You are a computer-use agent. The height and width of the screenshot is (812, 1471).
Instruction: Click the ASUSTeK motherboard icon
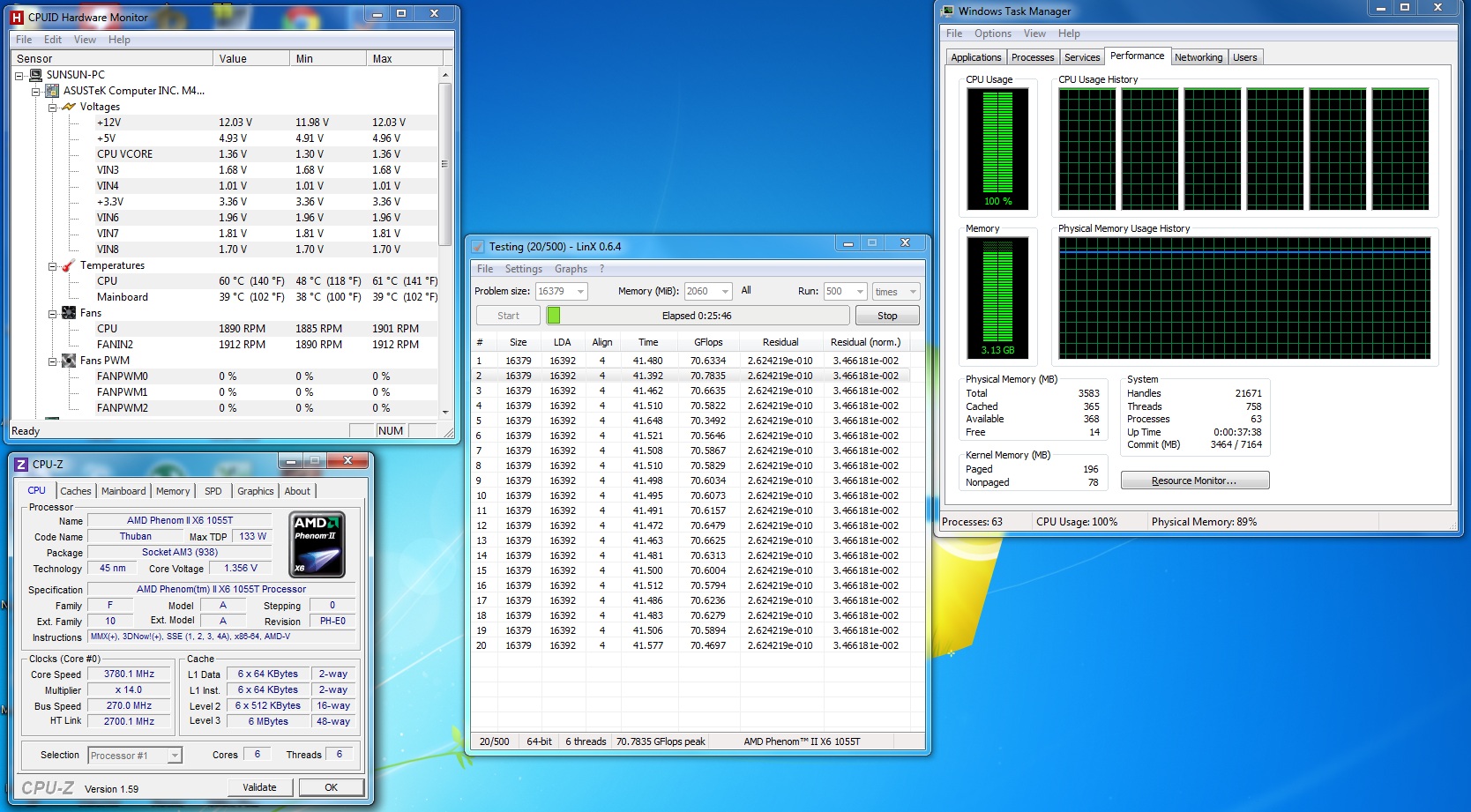point(52,91)
